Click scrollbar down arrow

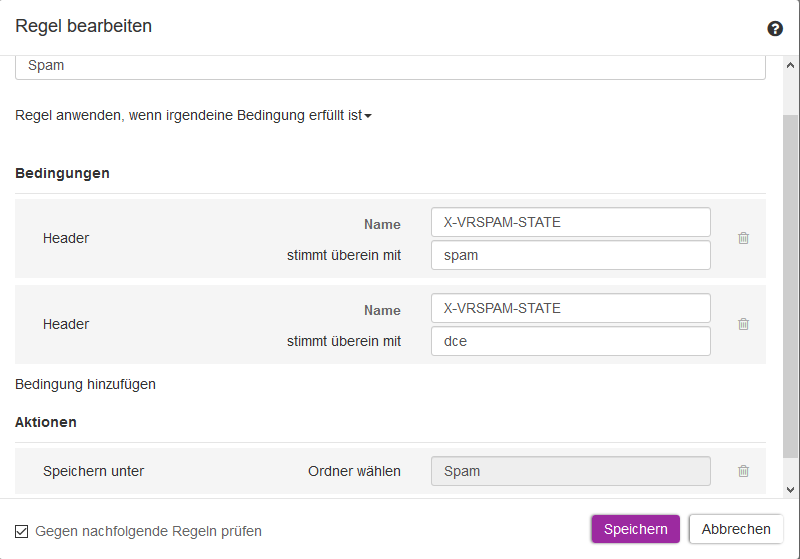point(791,490)
